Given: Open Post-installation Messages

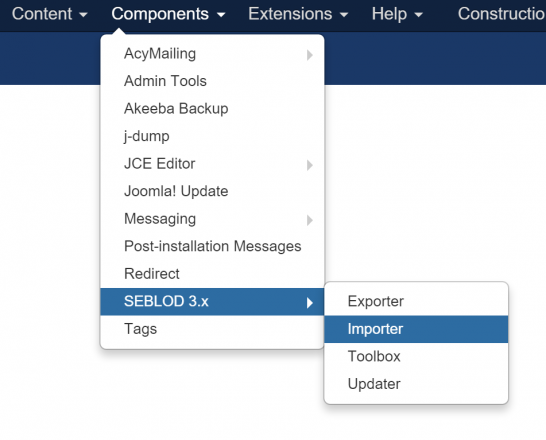Looking at the screenshot, I should tap(212, 246).
